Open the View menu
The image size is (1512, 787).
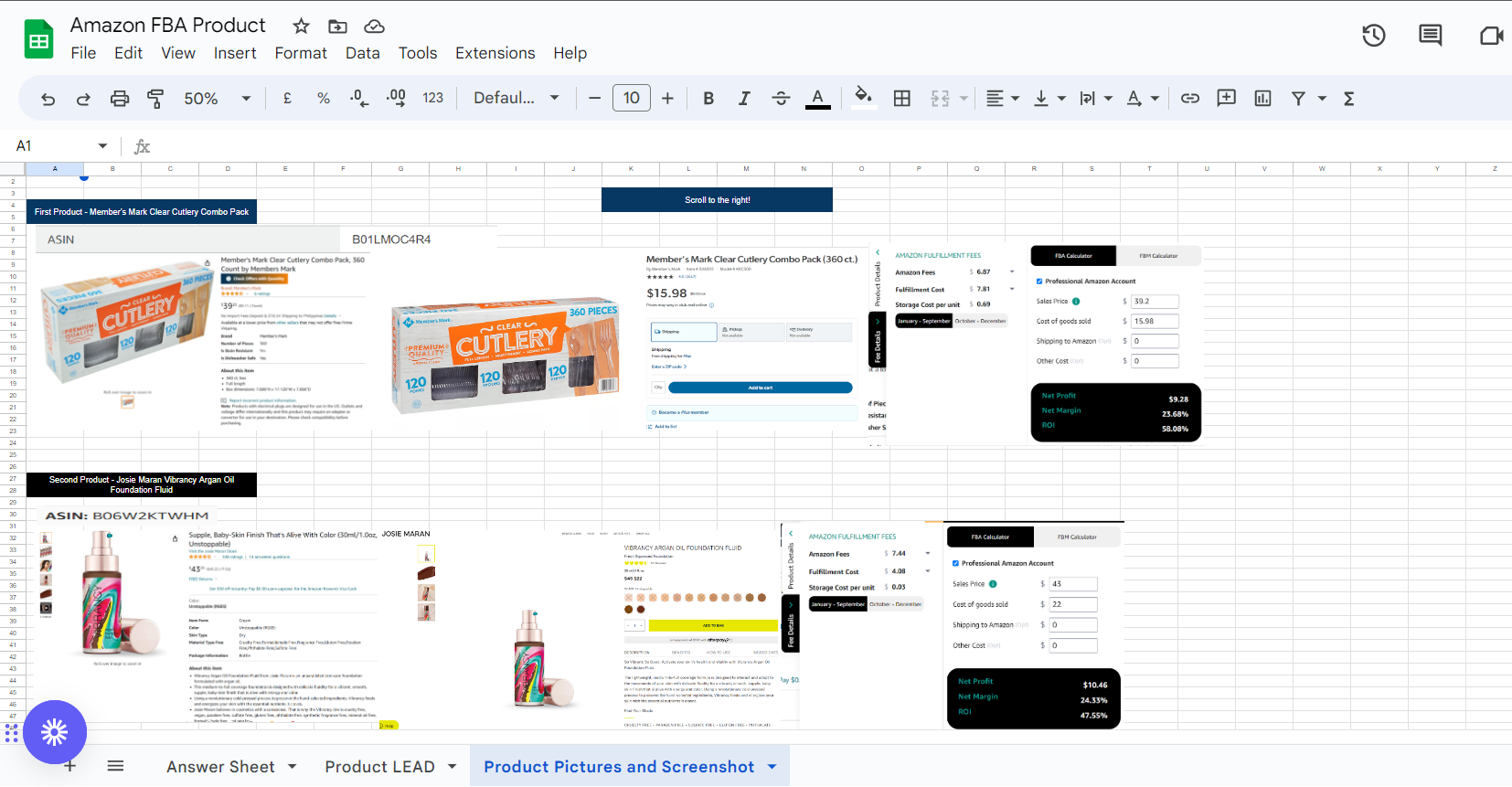178,53
